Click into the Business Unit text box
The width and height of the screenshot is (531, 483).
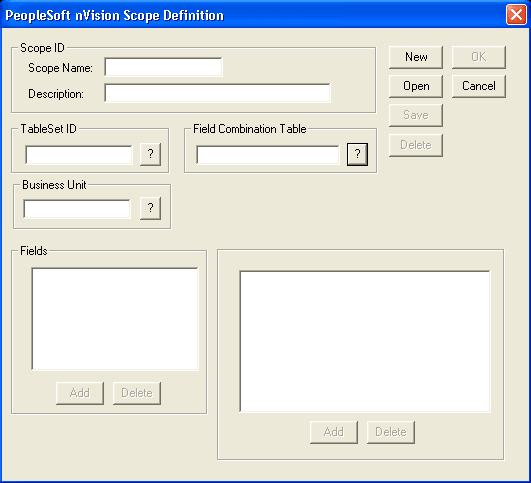[x=77, y=209]
